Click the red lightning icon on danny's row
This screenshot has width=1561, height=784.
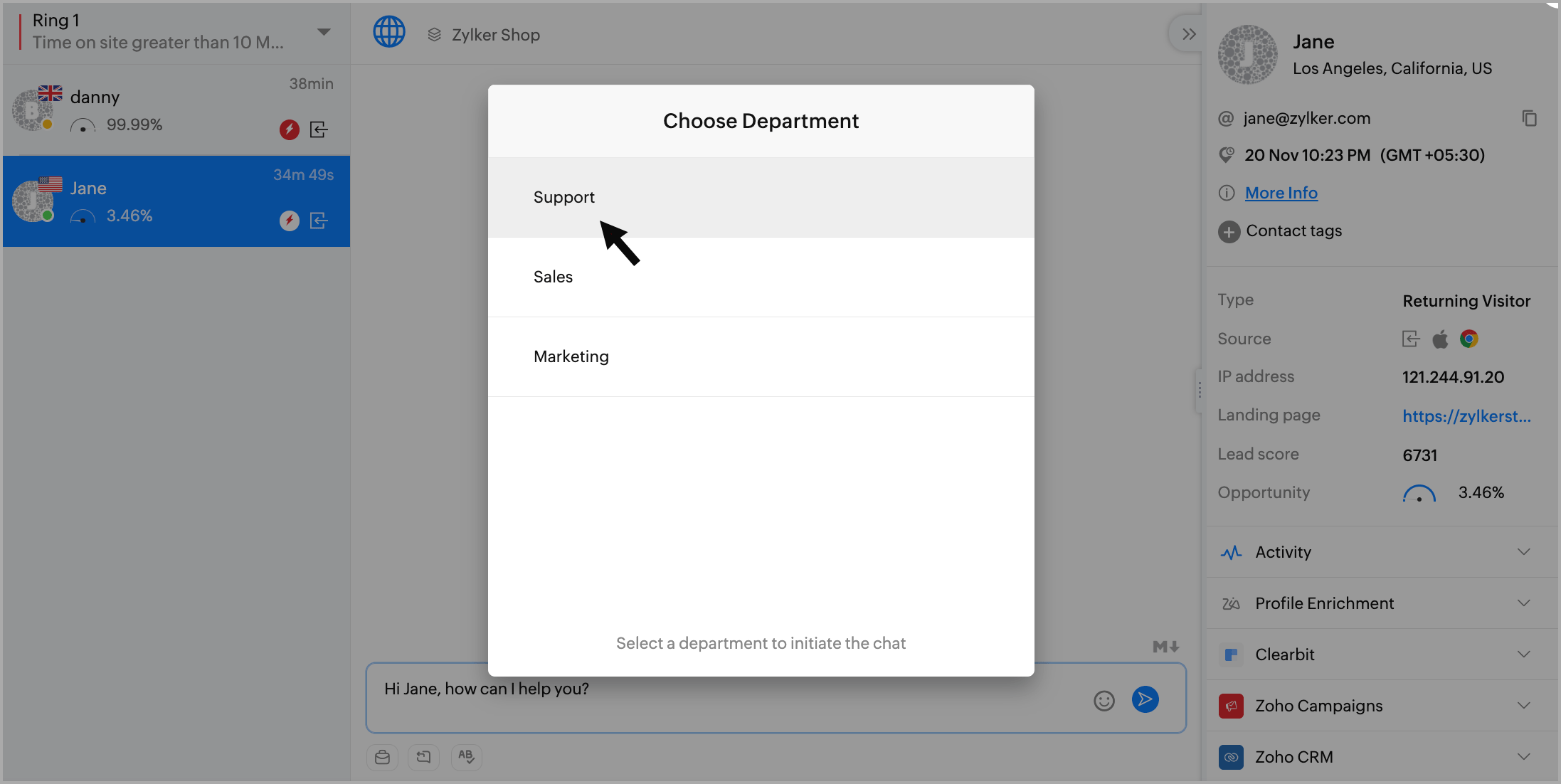point(289,129)
